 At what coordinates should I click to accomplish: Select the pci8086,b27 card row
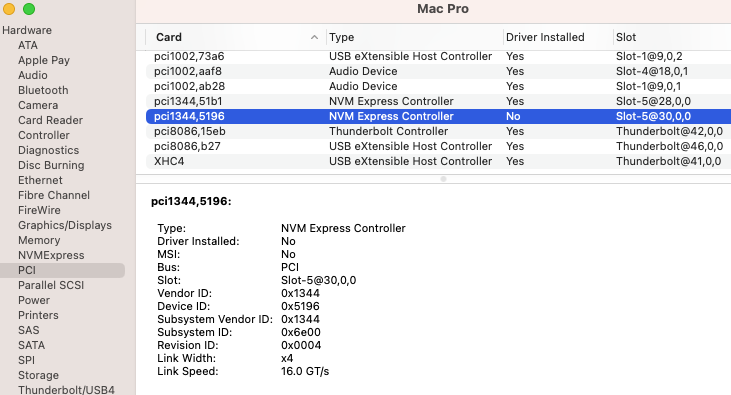(x=438, y=146)
